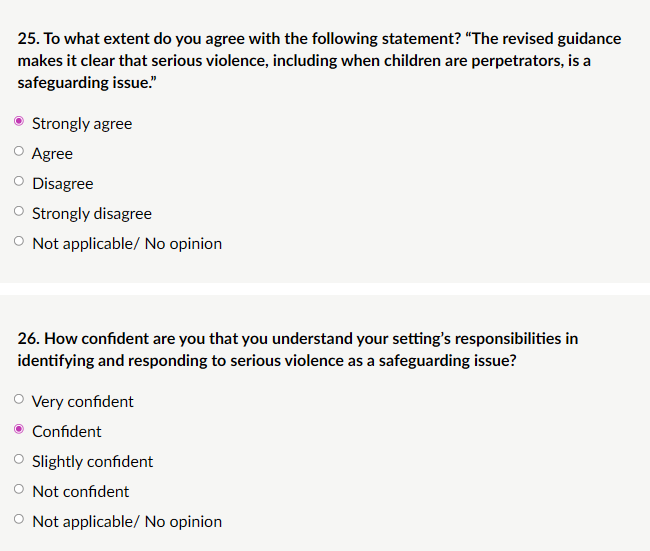This screenshot has width=650, height=551.
Task: Select question 25's 'Not applicable/ No opinion' radio
Action: point(19,243)
